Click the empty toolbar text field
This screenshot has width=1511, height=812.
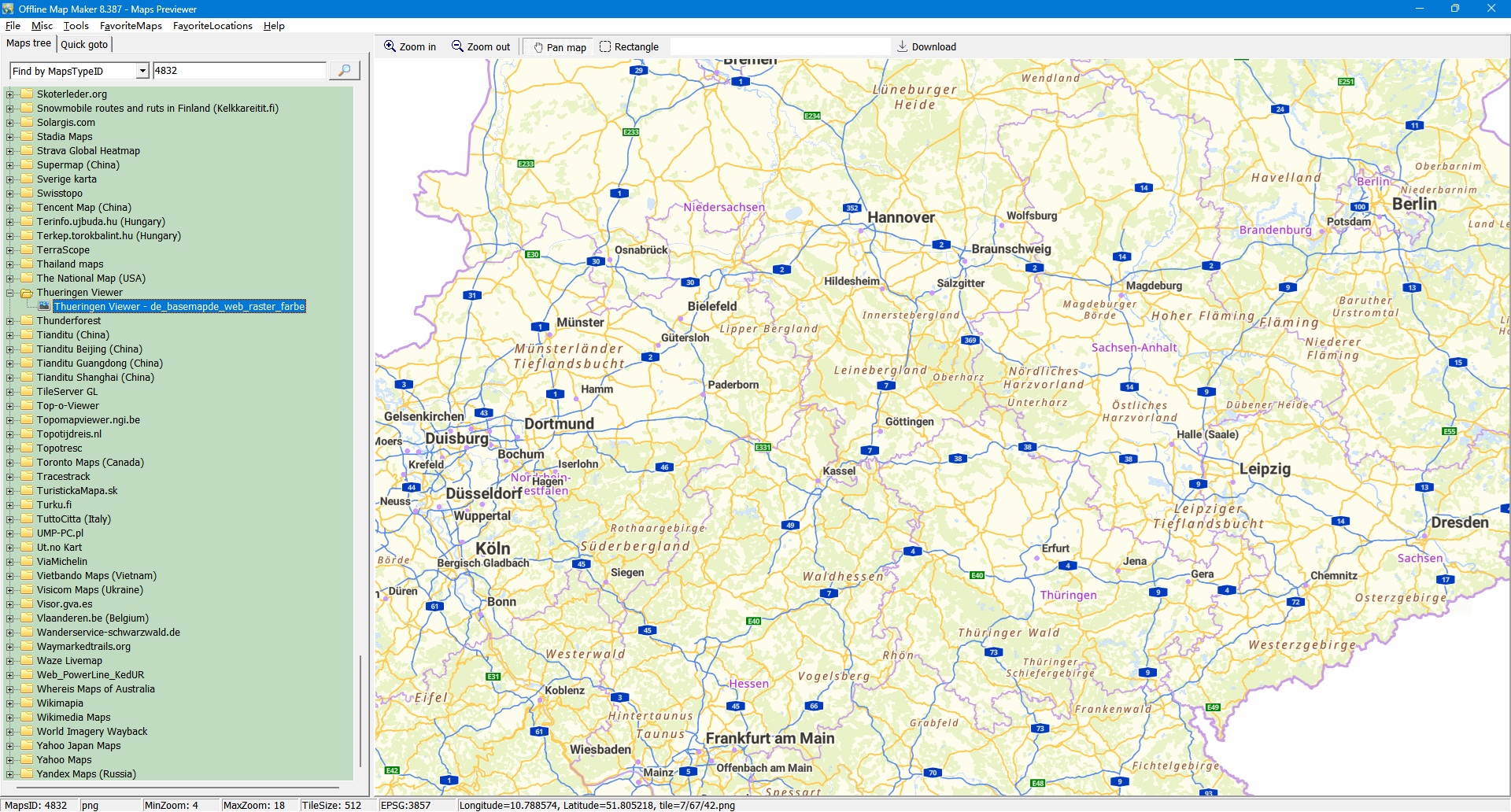click(780, 46)
